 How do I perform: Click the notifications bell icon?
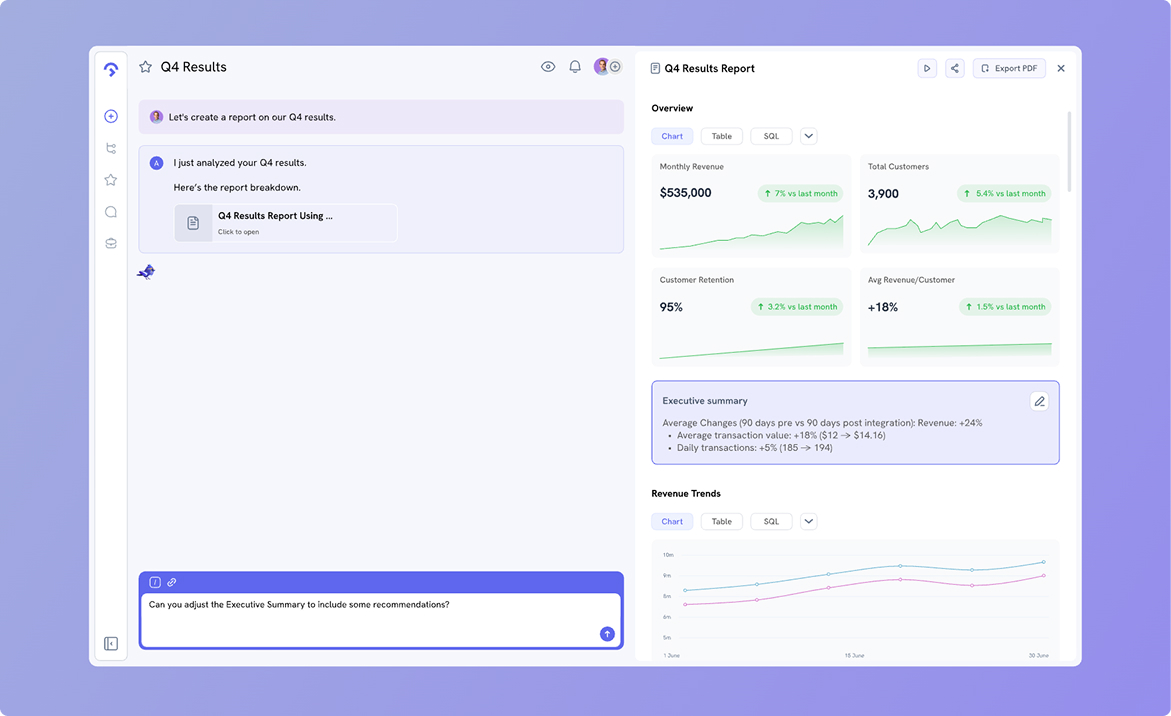pos(575,67)
